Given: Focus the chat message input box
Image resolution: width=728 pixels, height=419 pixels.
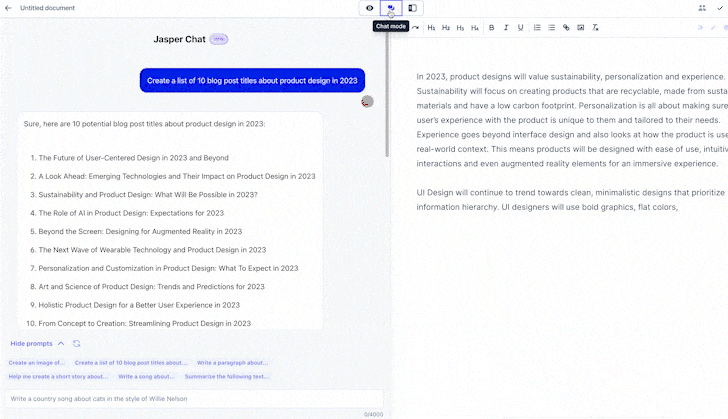Looking at the screenshot, I should pos(194,399).
